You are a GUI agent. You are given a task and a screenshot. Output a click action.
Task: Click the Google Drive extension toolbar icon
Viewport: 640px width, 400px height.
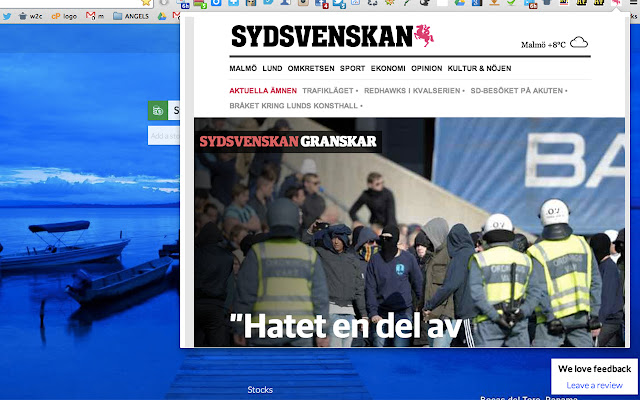[460, 2]
